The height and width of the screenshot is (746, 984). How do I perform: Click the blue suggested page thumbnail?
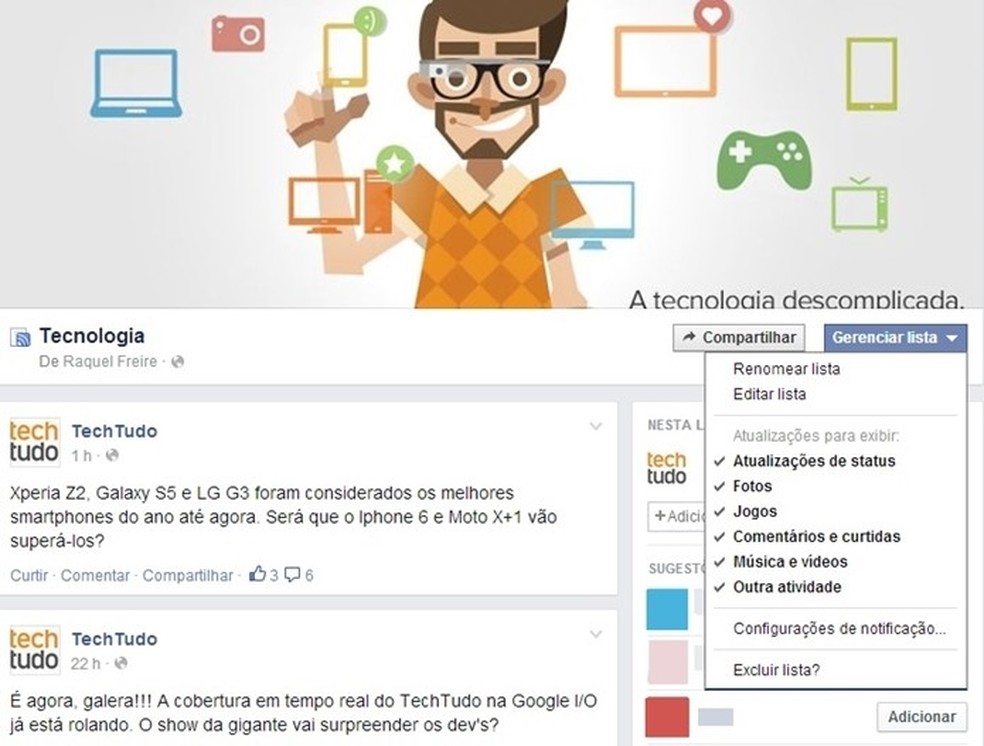[667, 609]
